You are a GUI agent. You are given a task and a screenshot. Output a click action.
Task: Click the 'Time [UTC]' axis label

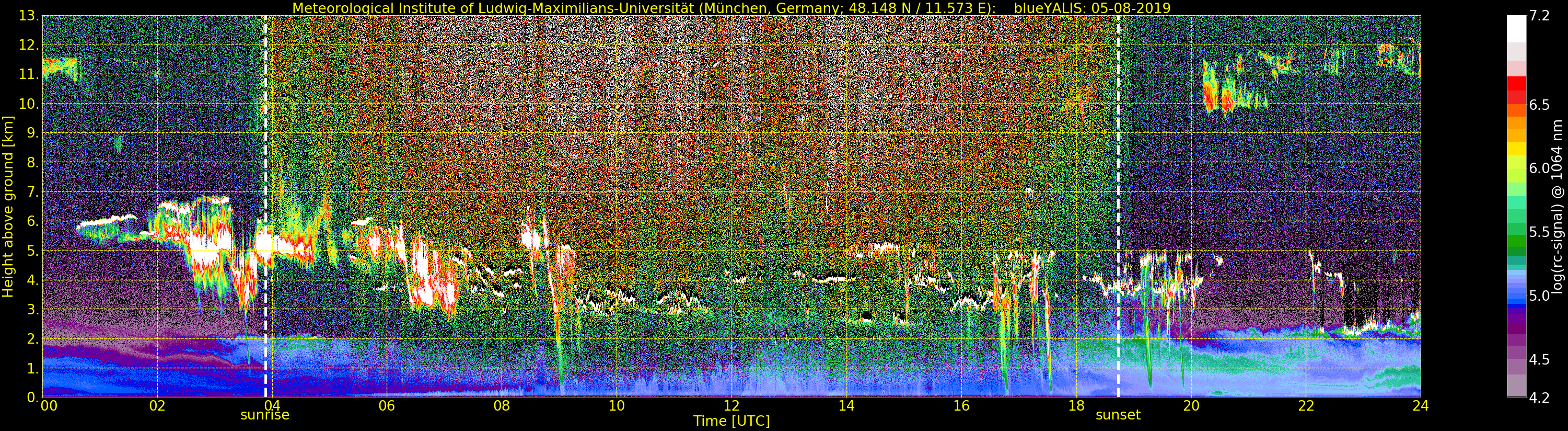(731, 421)
